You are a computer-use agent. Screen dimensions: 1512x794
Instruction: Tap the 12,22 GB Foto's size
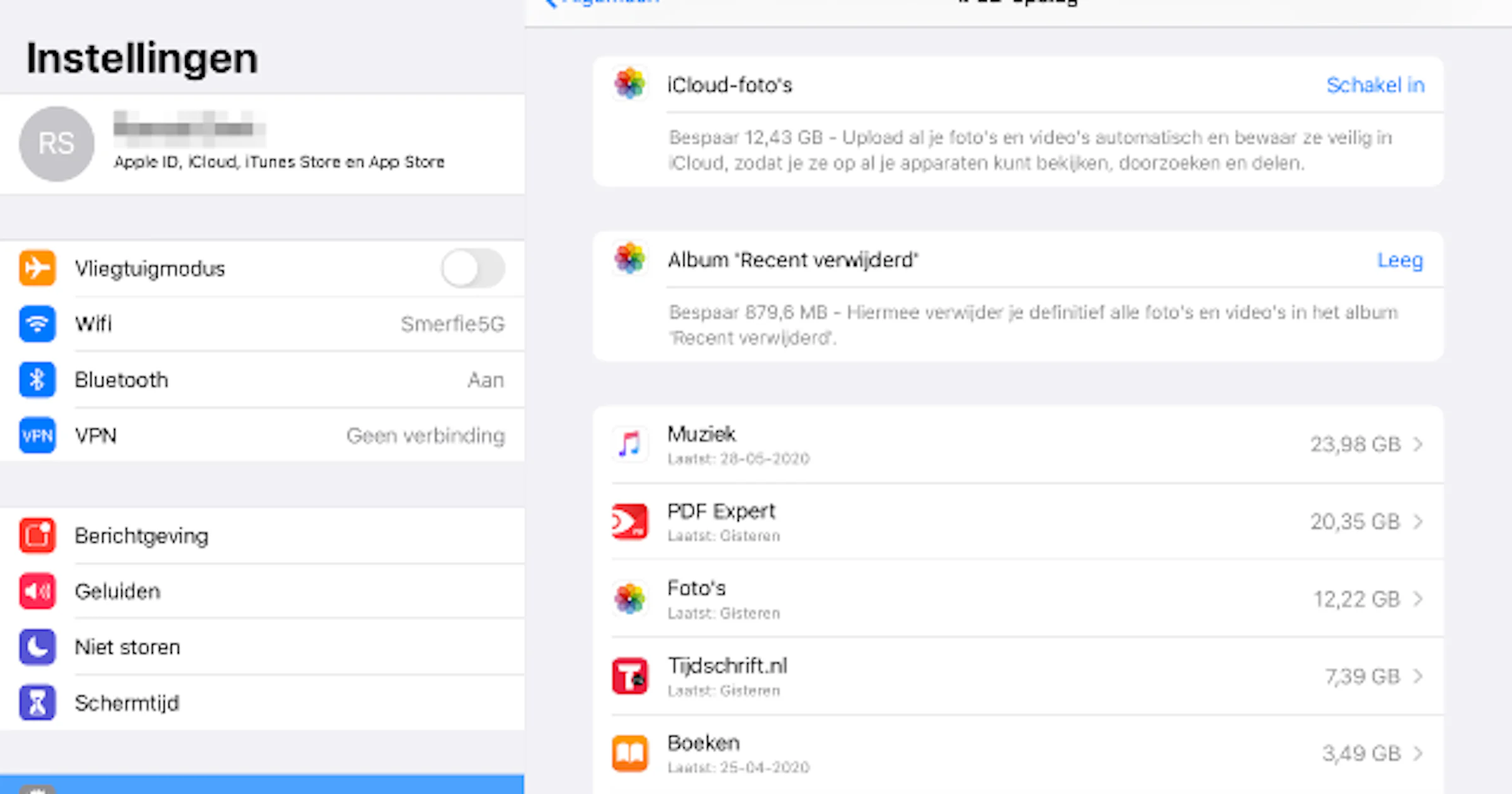tap(1357, 599)
